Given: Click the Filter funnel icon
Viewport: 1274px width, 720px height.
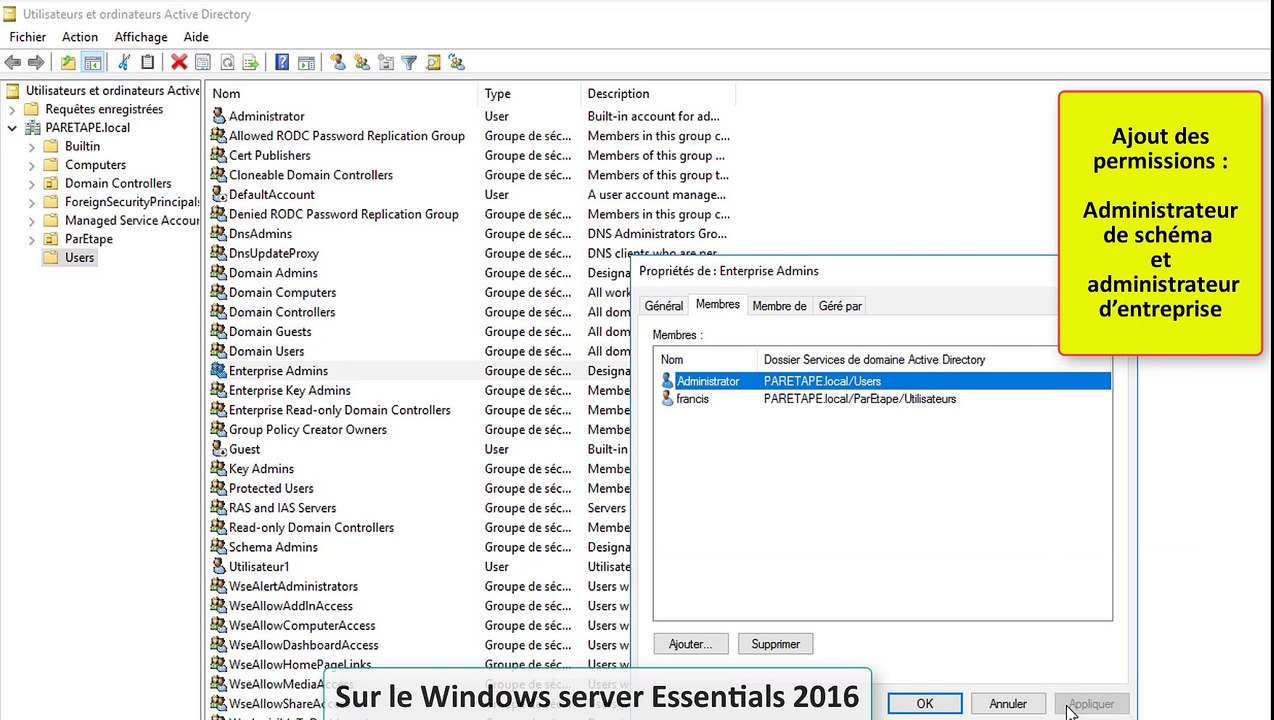Looking at the screenshot, I should click(x=409, y=62).
